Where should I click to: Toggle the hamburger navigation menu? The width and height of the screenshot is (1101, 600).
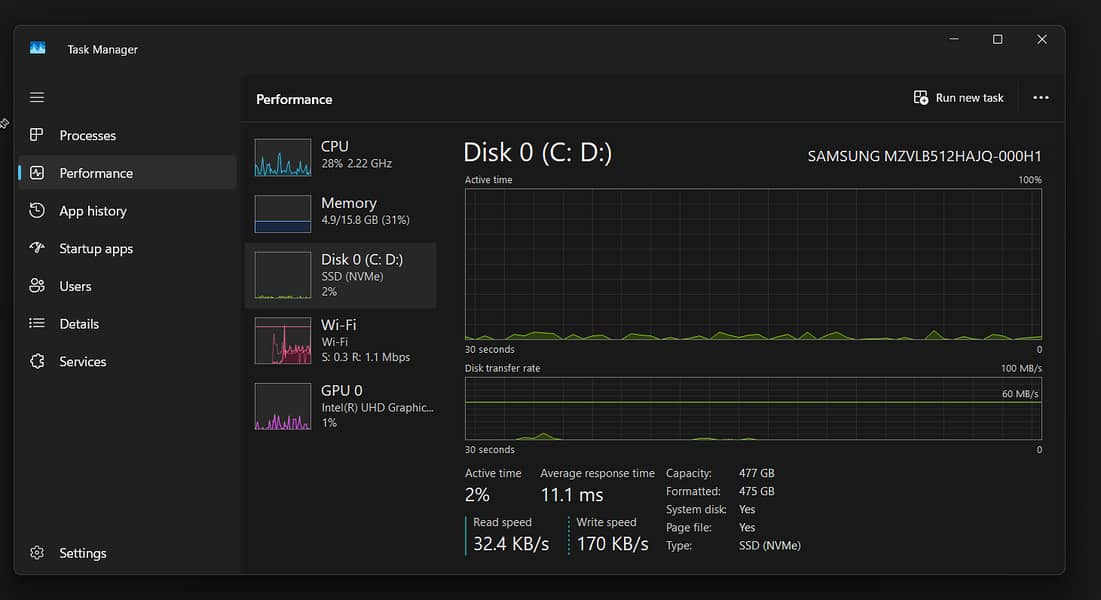(x=37, y=97)
